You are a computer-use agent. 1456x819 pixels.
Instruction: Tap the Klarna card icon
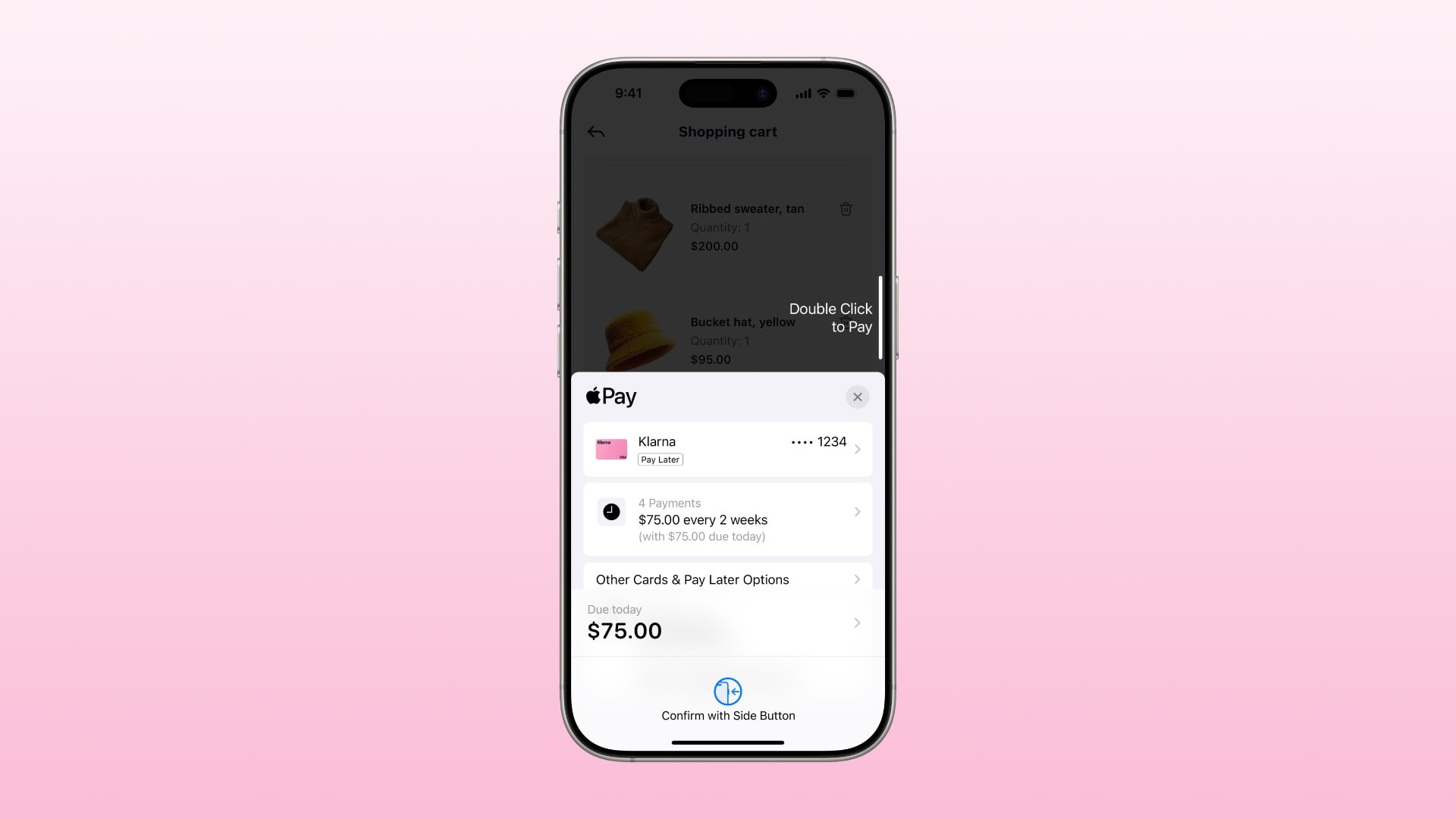point(611,448)
